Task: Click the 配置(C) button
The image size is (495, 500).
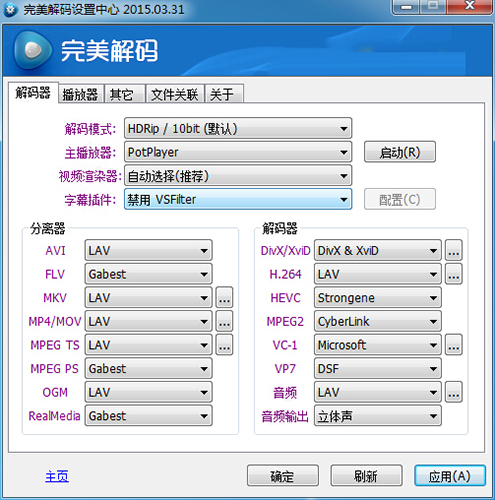Action: (x=400, y=199)
